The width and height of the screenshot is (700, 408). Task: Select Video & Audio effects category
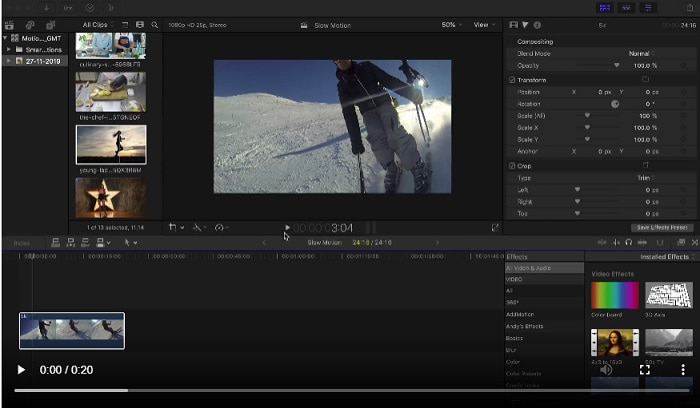pos(544,268)
